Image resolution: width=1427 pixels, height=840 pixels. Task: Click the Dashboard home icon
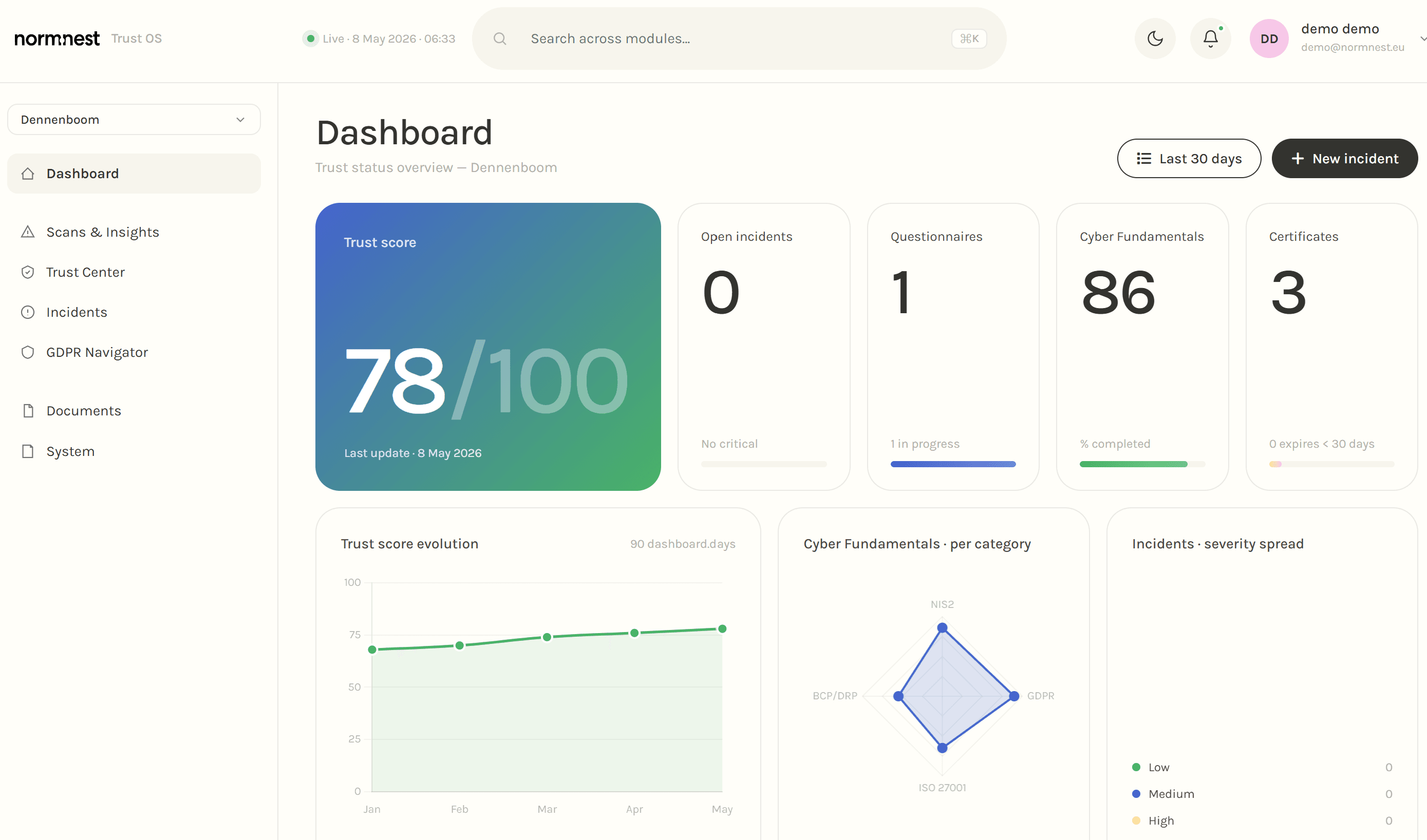point(28,174)
